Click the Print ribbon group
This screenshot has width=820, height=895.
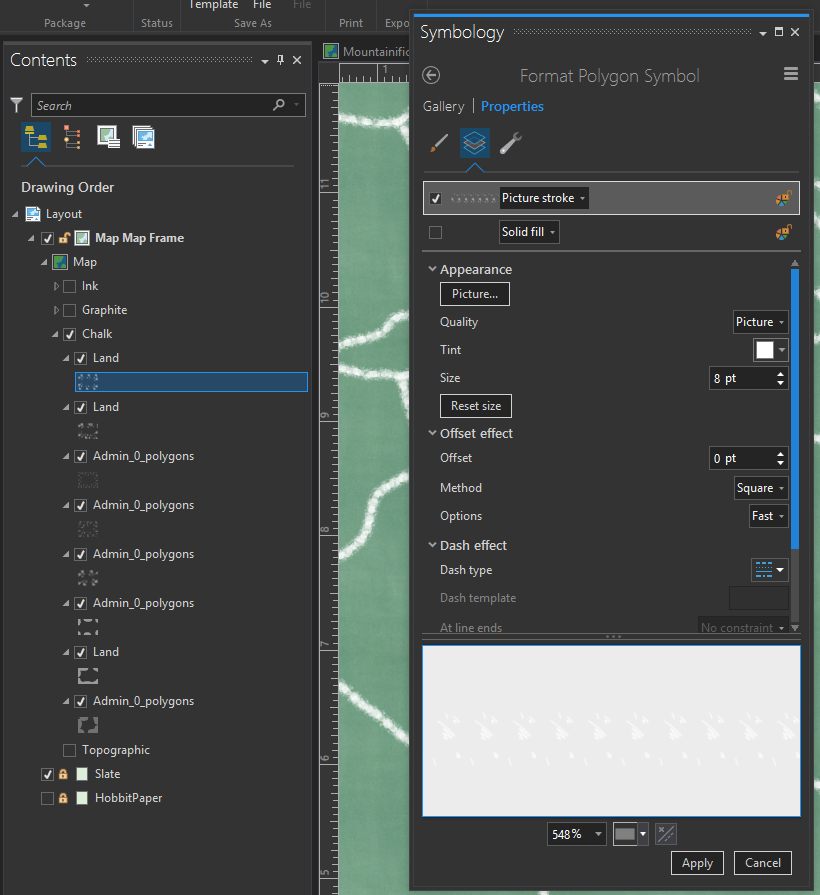click(350, 23)
